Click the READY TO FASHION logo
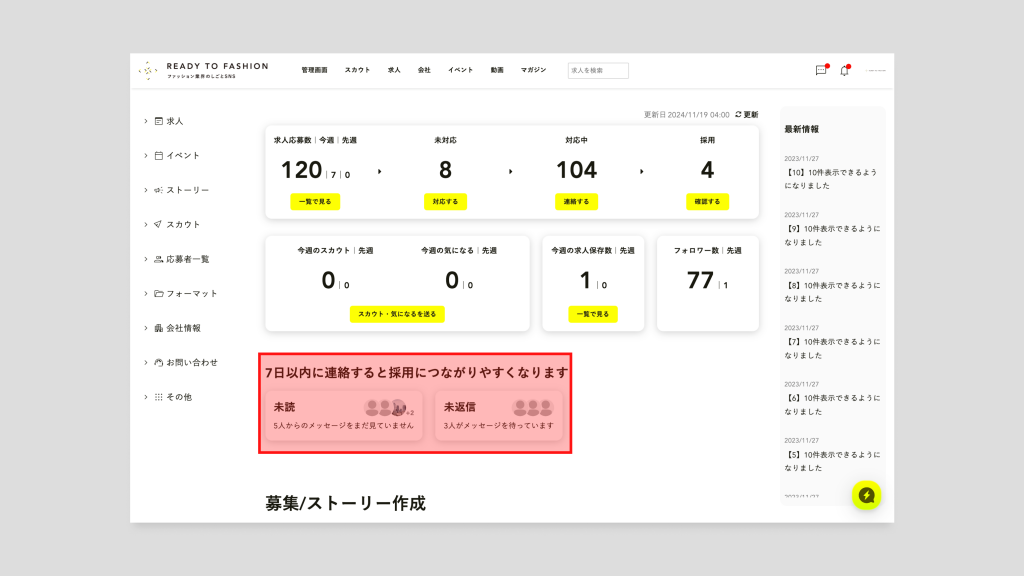 coord(204,70)
